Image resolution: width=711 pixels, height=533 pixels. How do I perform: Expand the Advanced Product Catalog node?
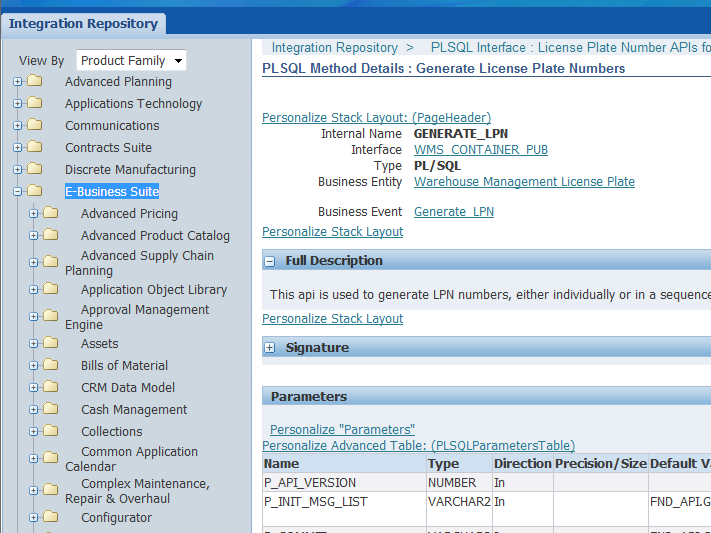point(34,235)
